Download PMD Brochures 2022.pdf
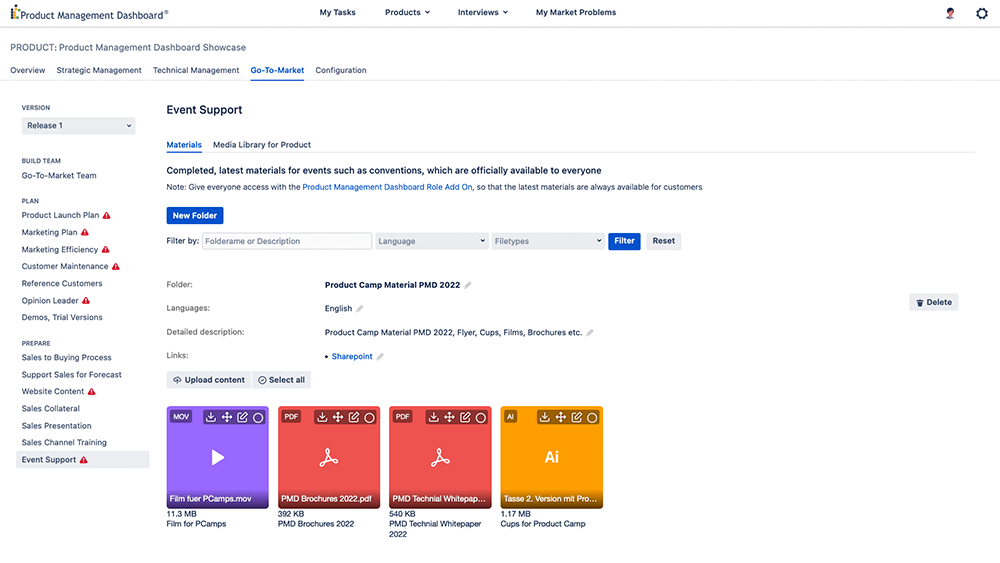 click(x=322, y=417)
